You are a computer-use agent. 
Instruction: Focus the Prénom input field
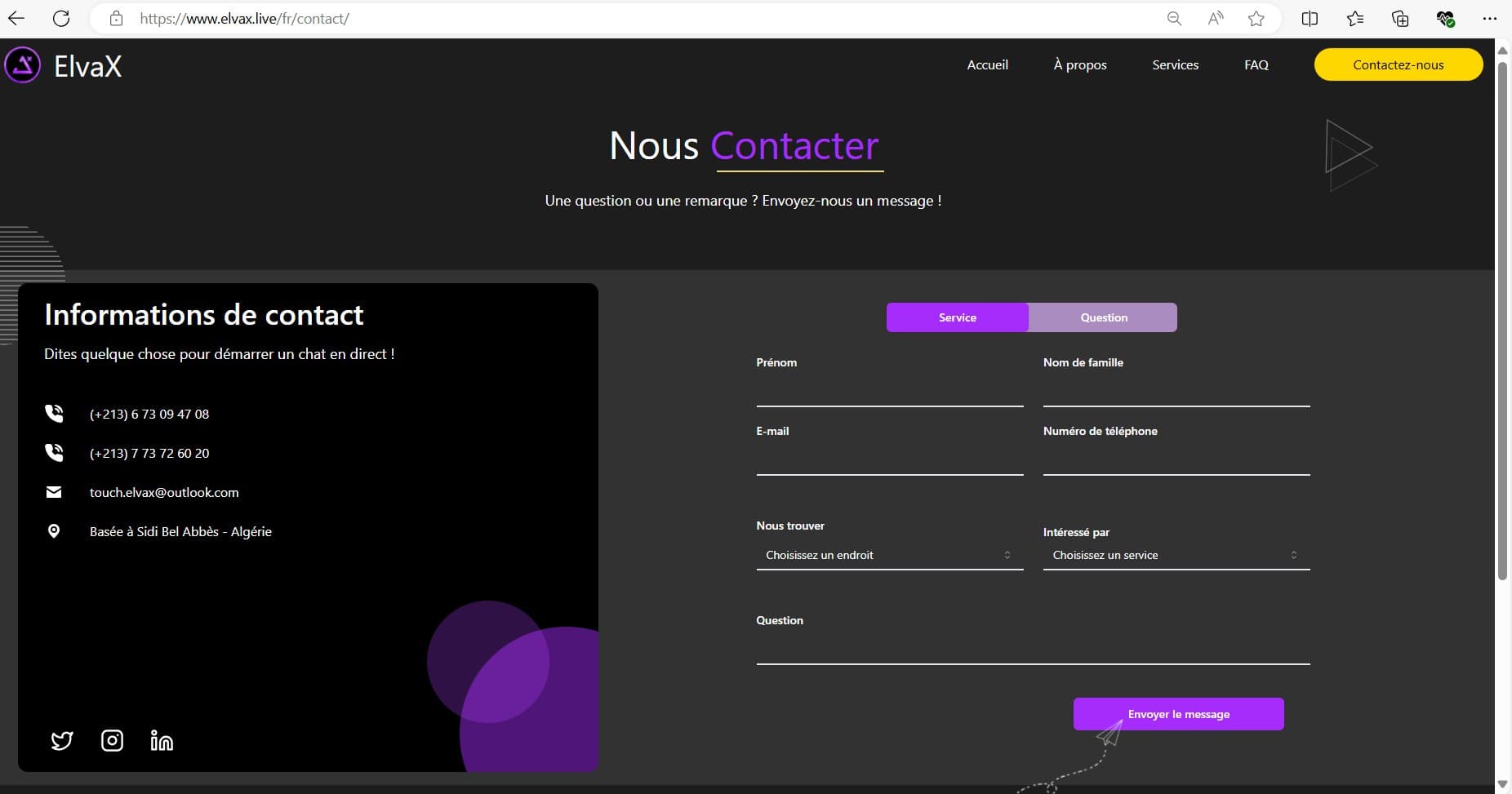pos(889,393)
